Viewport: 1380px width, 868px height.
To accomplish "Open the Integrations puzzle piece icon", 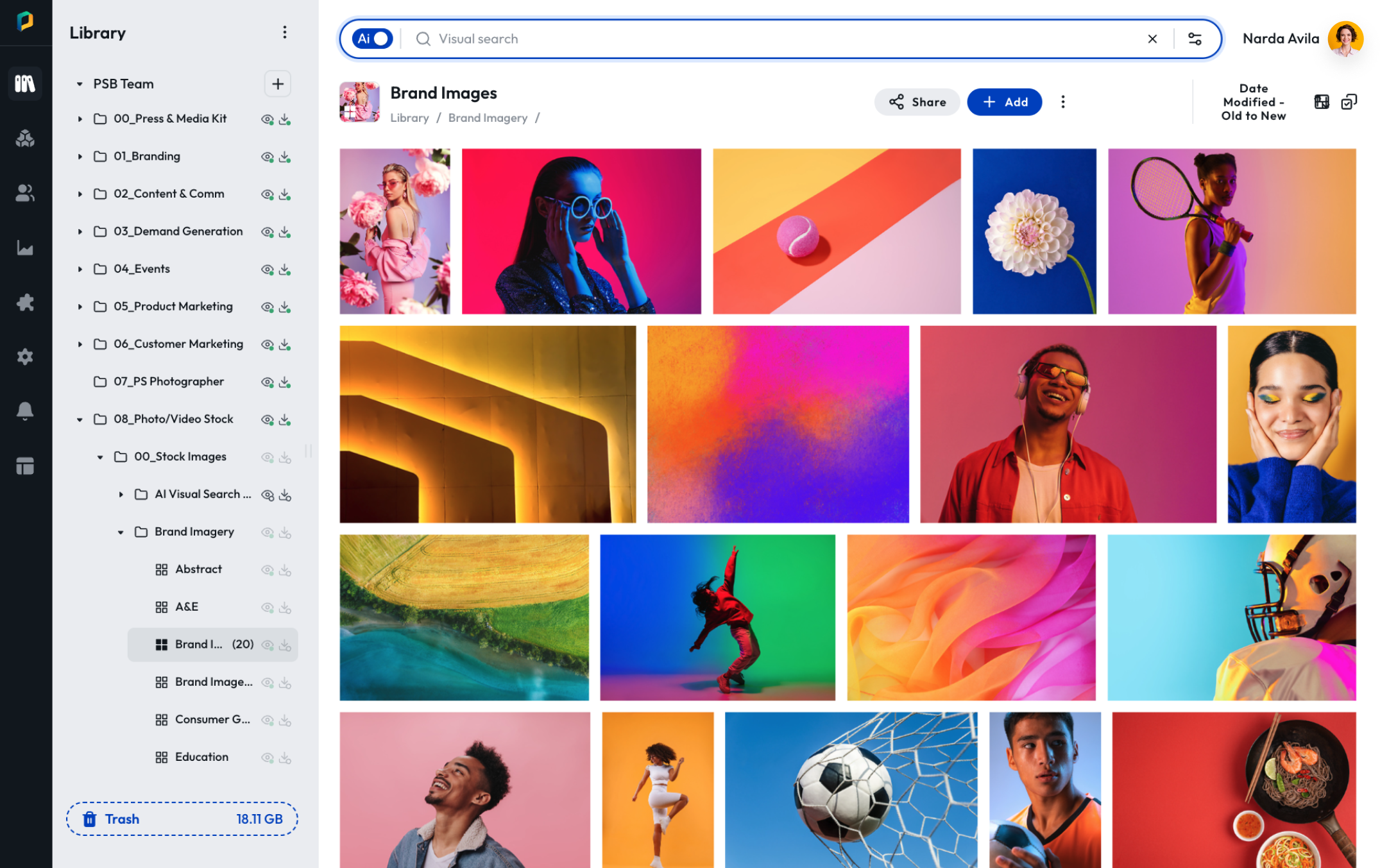I will point(25,302).
